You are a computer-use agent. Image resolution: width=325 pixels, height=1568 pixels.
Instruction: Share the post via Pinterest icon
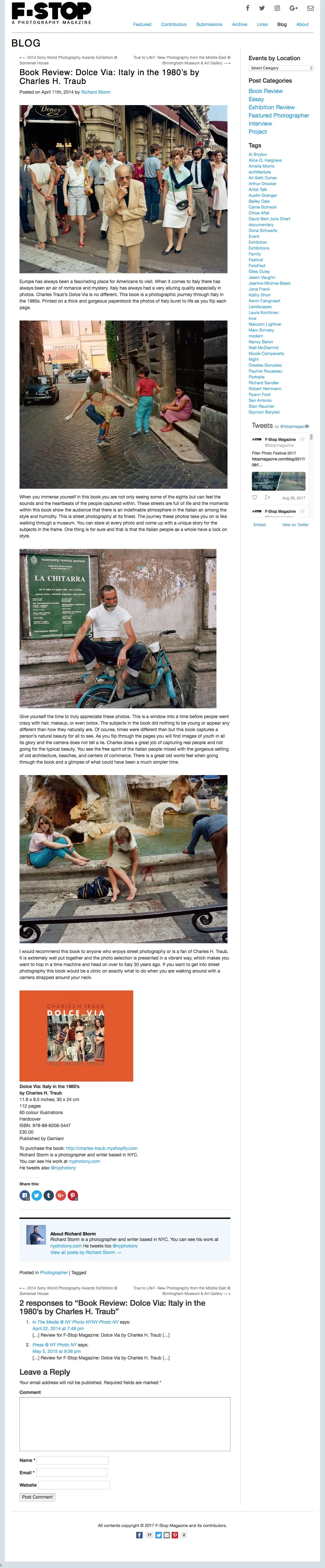73,1195
